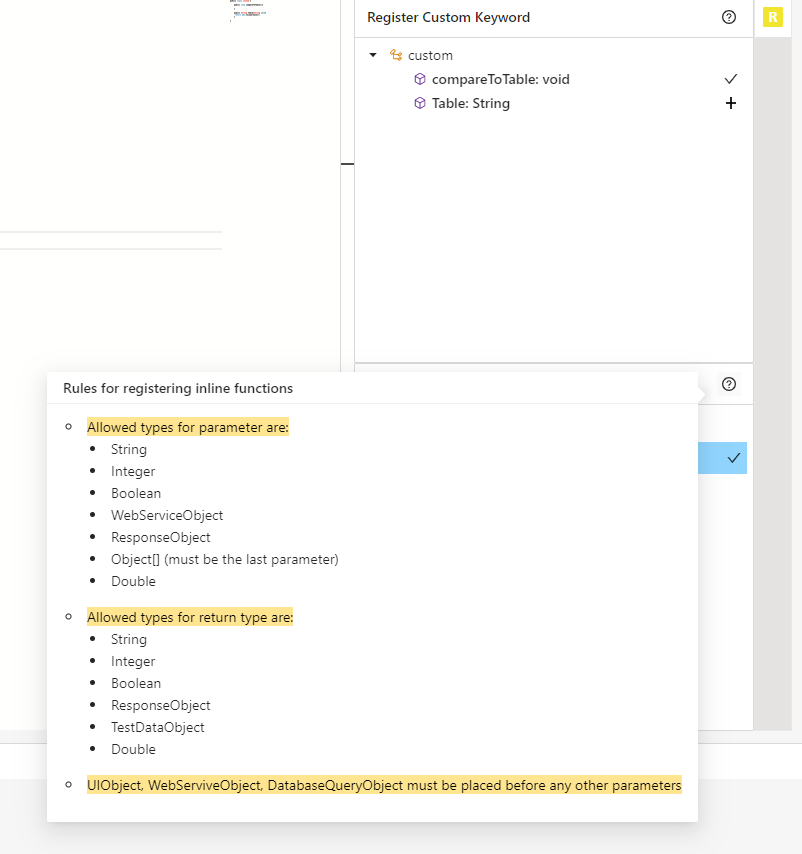Screen dimensions: 802x854
Task: Click the custom package icon
Action: point(396,55)
